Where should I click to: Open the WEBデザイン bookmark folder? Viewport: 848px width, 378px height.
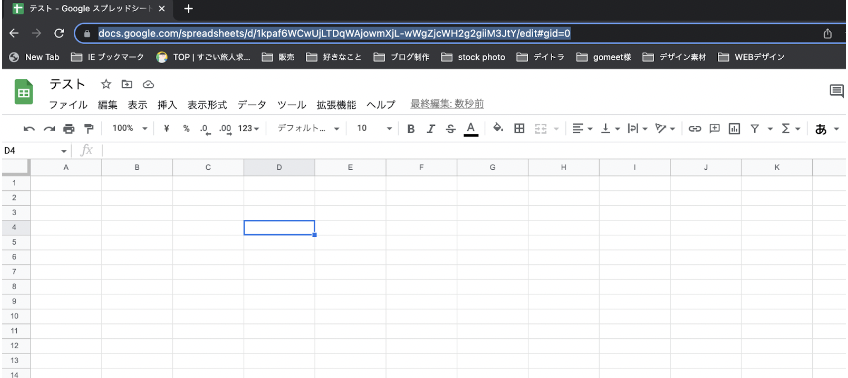pyautogui.click(x=751, y=57)
